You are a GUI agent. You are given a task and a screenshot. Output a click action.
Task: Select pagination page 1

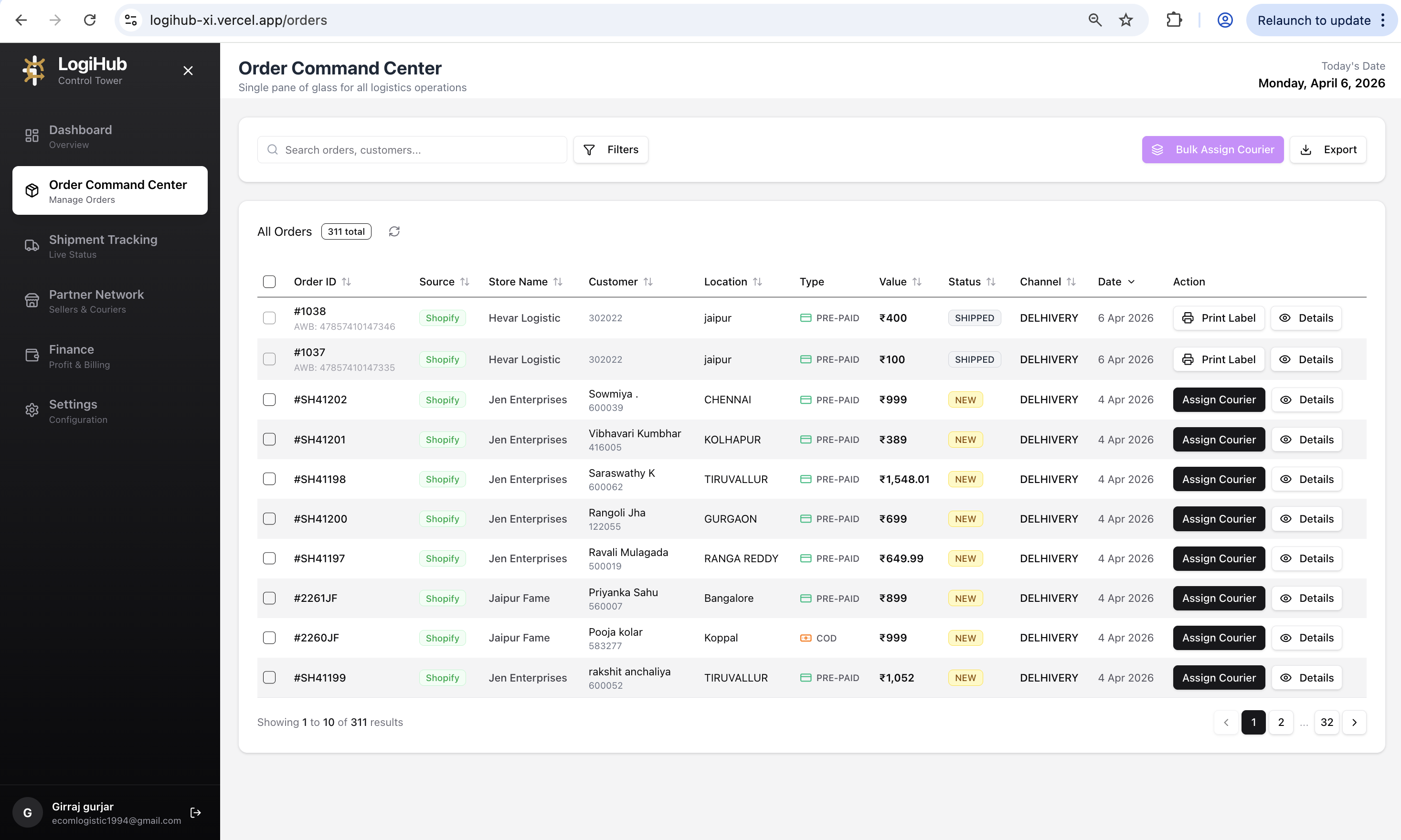(1253, 722)
